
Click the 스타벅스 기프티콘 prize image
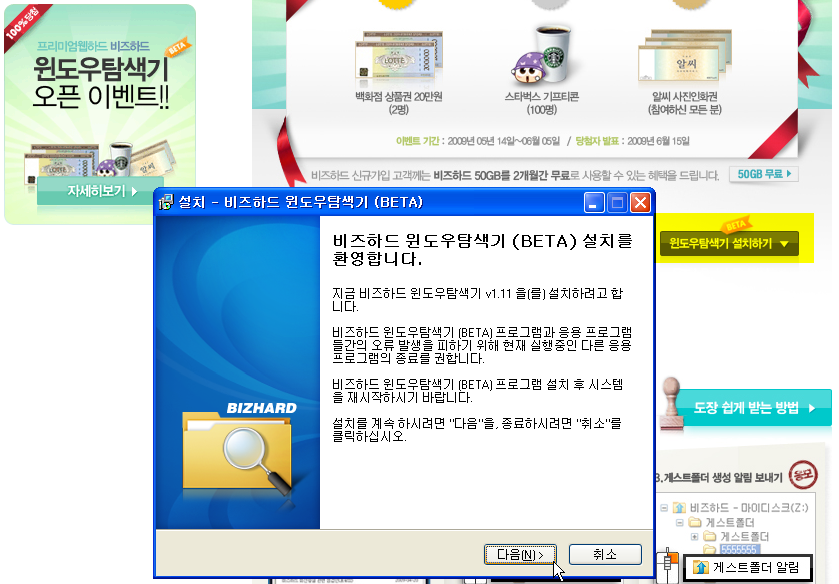540,55
